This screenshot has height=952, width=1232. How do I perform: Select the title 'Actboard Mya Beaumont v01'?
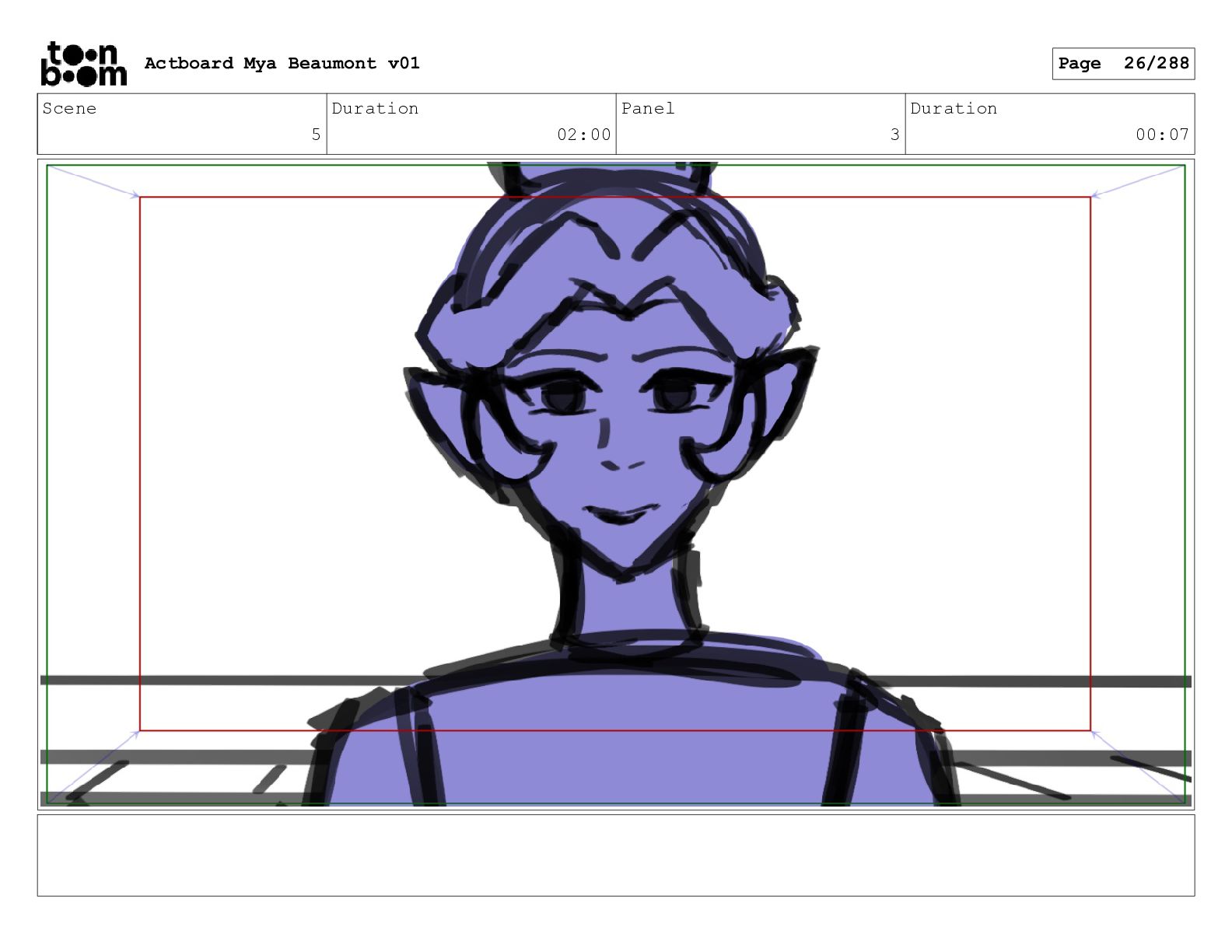[282, 63]
